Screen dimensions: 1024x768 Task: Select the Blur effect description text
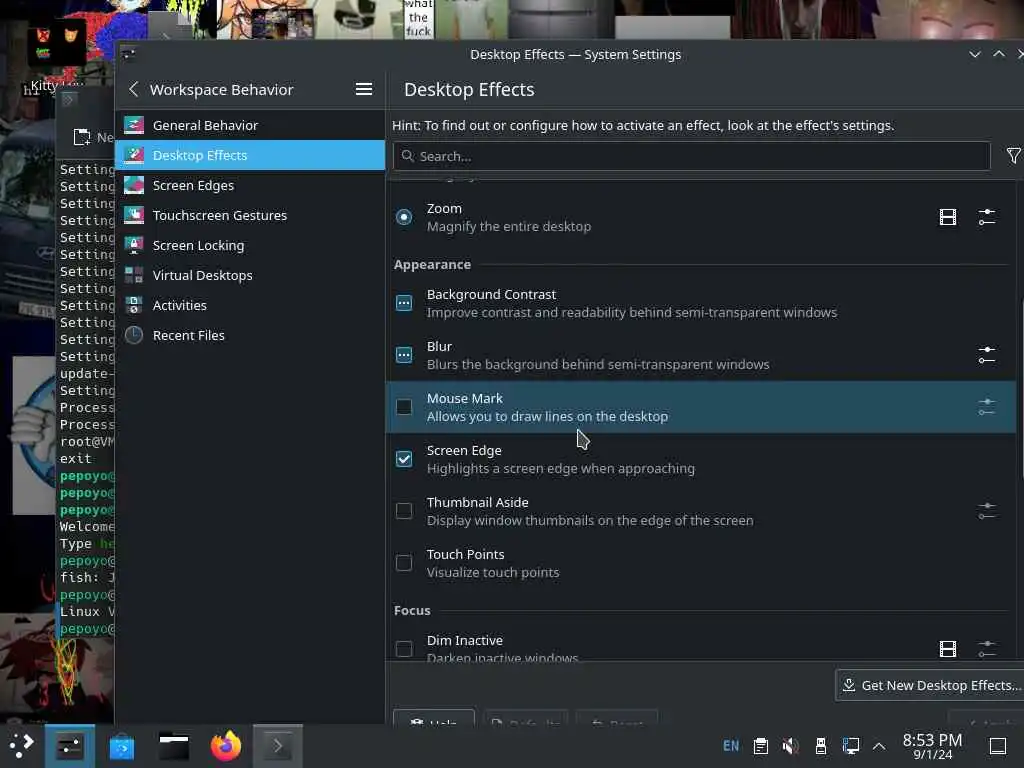(598, 364)
